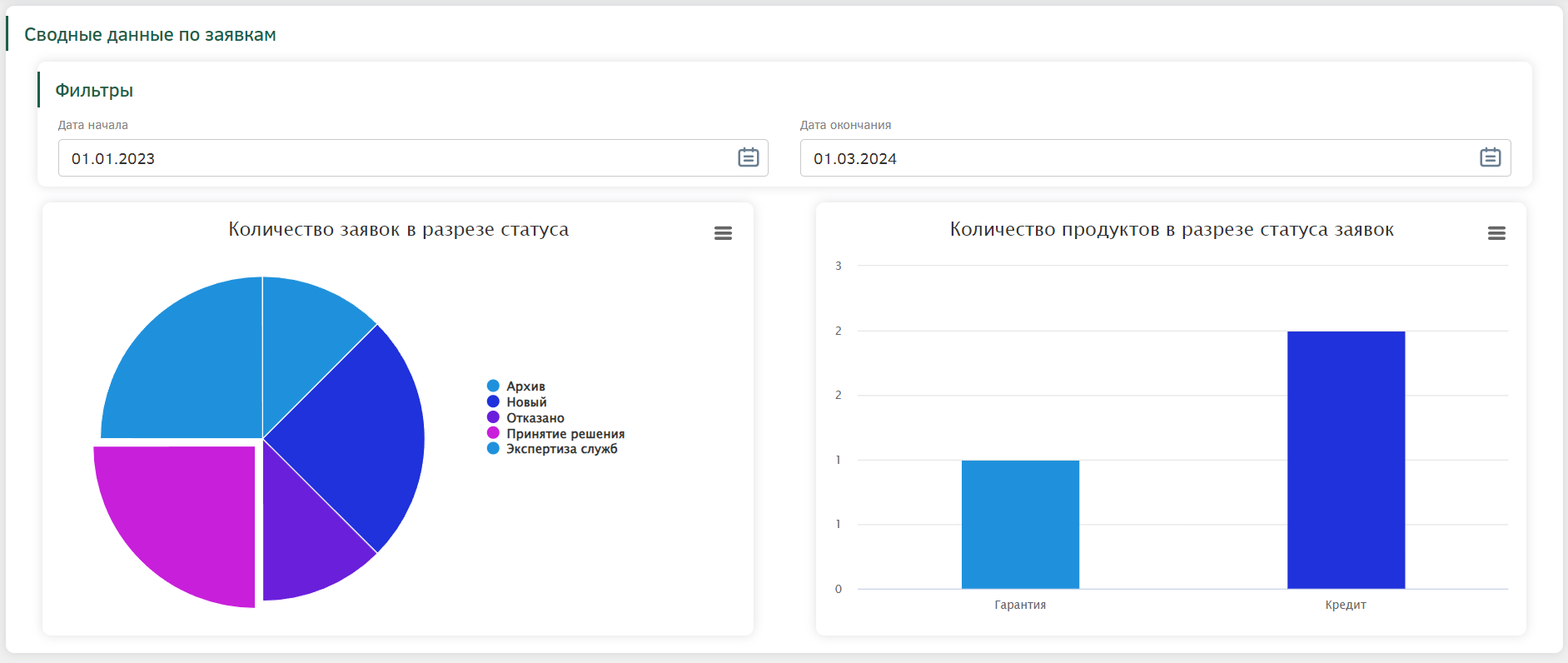Hide the Экспертиза служб legend series
Screen dimensions: 1568x663
(x=552, y=448)
